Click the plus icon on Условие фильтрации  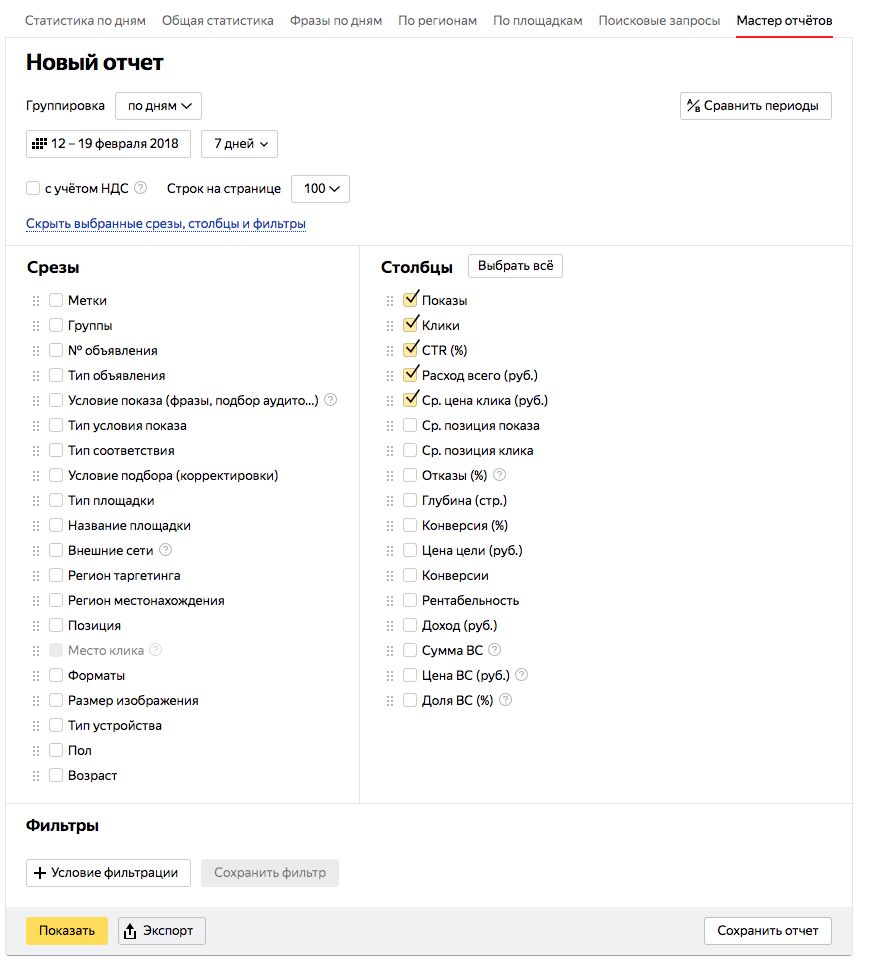point(40,873)
